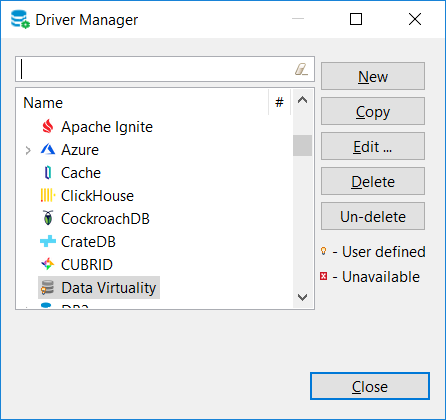
Task: Close the Driver Manager dialog
Action: (370, 386)
